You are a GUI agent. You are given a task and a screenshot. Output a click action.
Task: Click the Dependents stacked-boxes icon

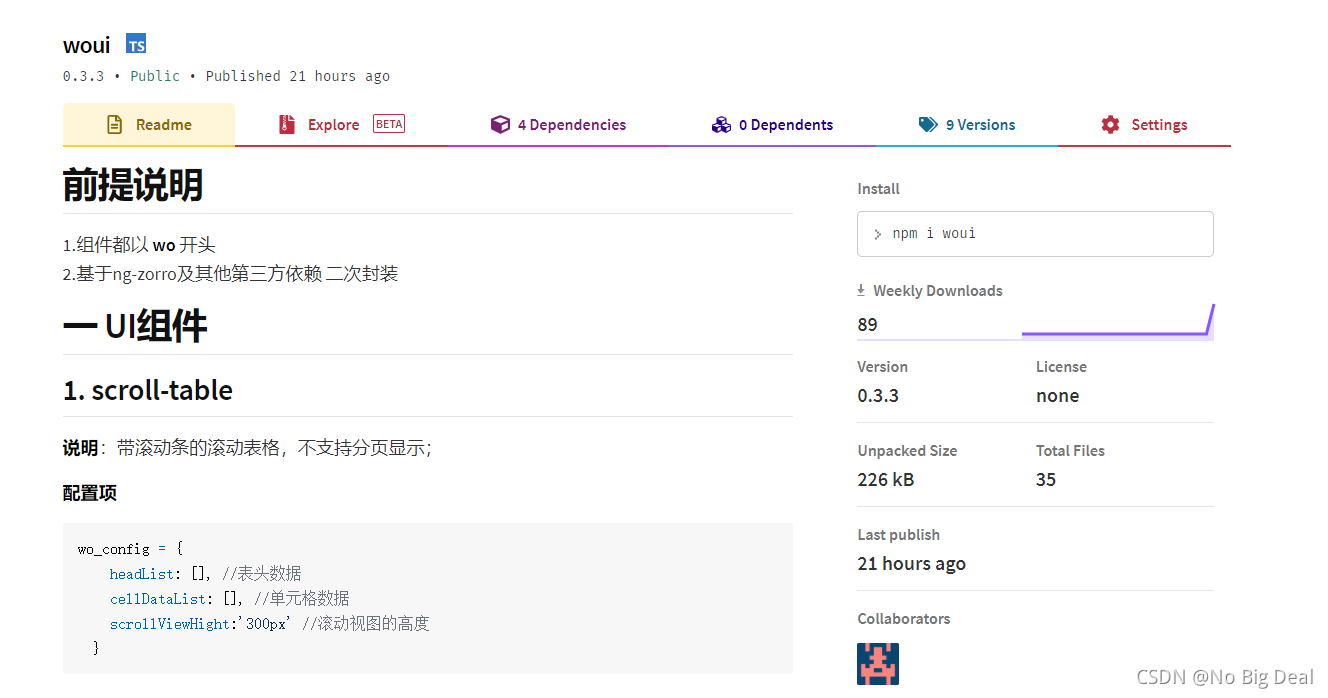[x=721, y=125]
